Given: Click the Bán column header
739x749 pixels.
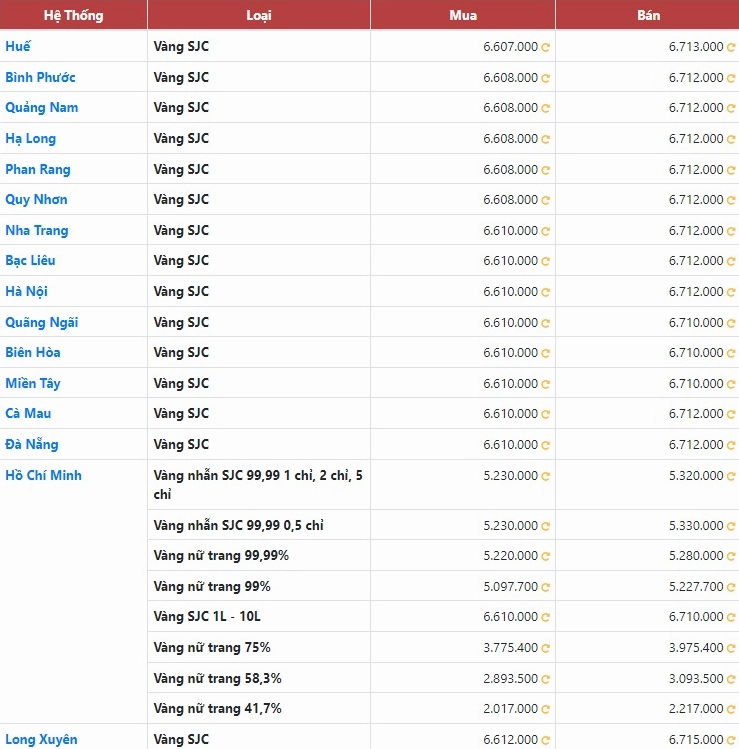Looking at the screenshot, I should click(x=648, y=15).
